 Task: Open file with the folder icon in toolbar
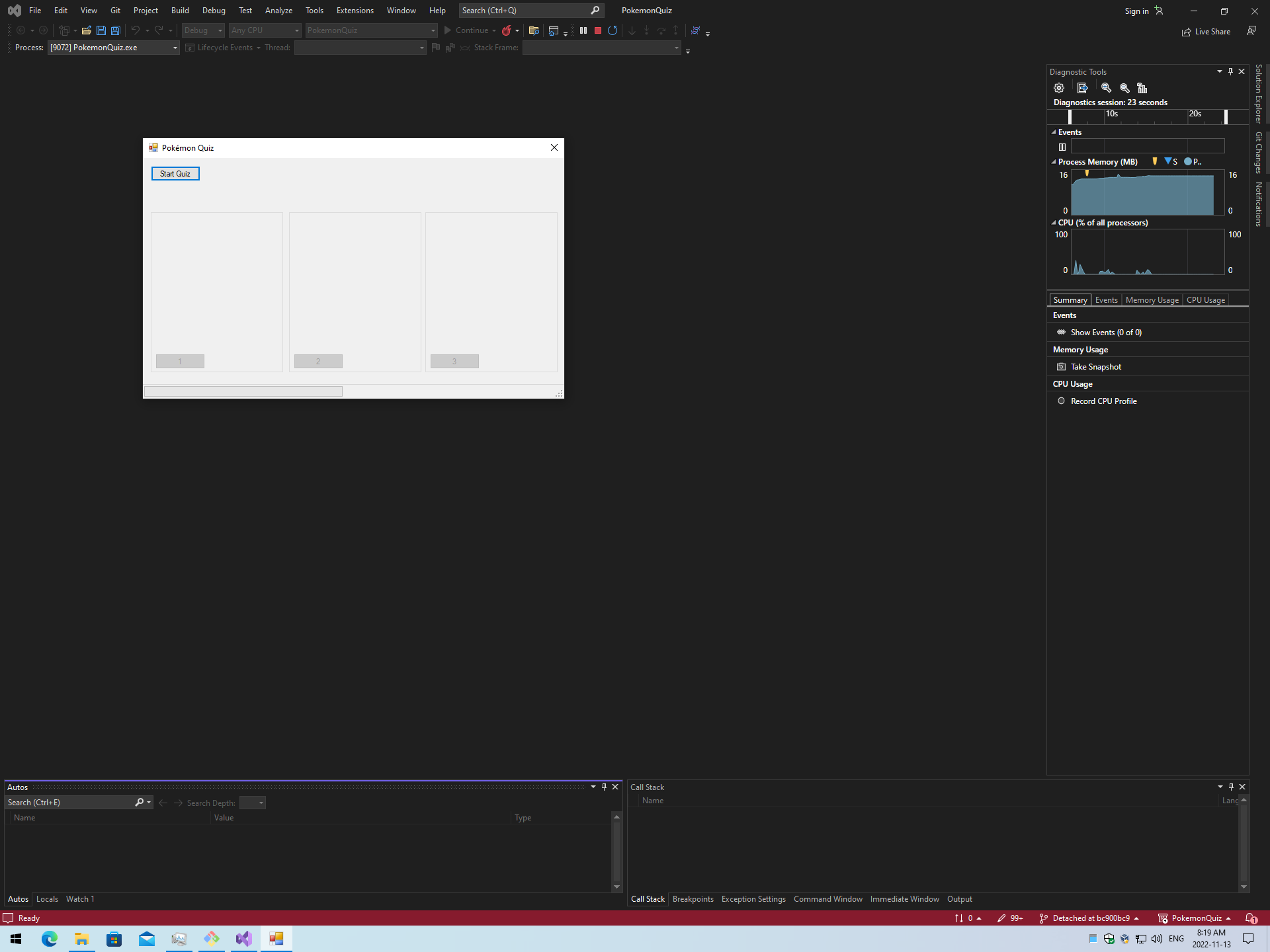86,30
